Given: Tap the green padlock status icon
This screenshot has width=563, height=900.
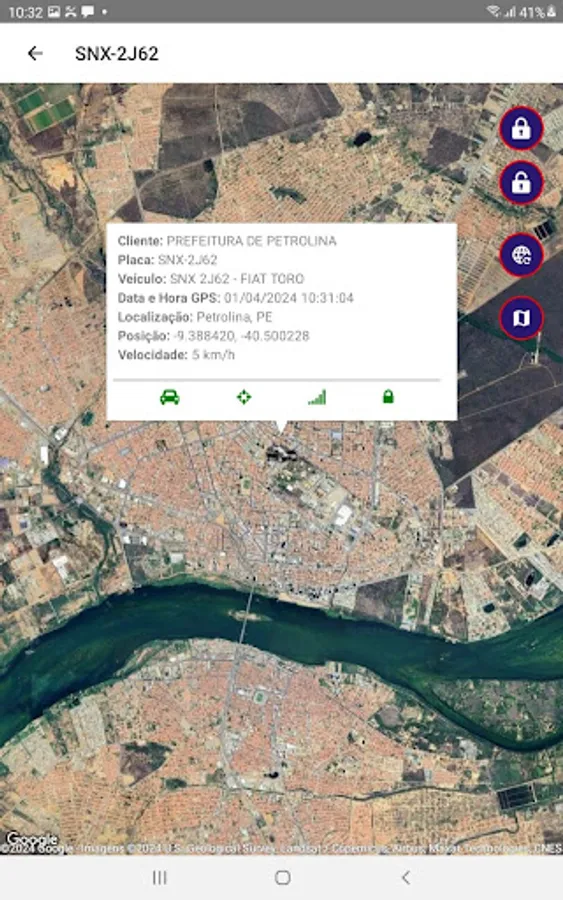Looking at the screenshot, I should coord(388,397).
